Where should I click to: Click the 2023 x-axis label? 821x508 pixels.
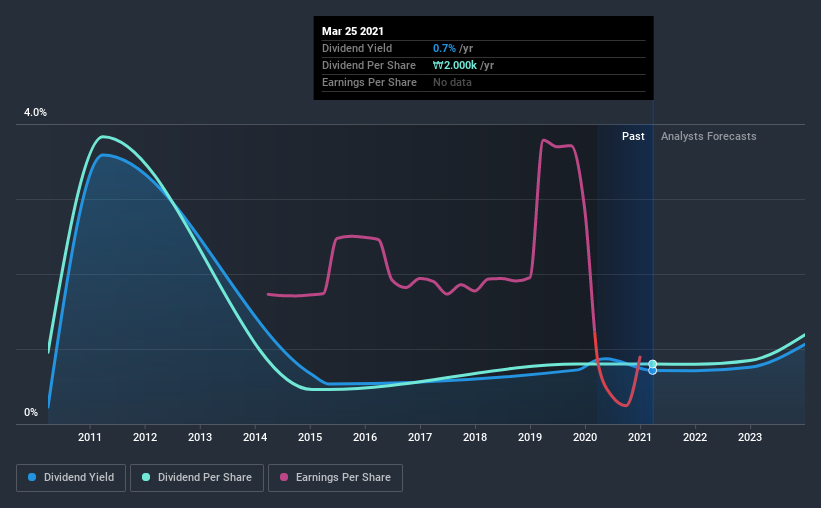click(x=750, y=437)
